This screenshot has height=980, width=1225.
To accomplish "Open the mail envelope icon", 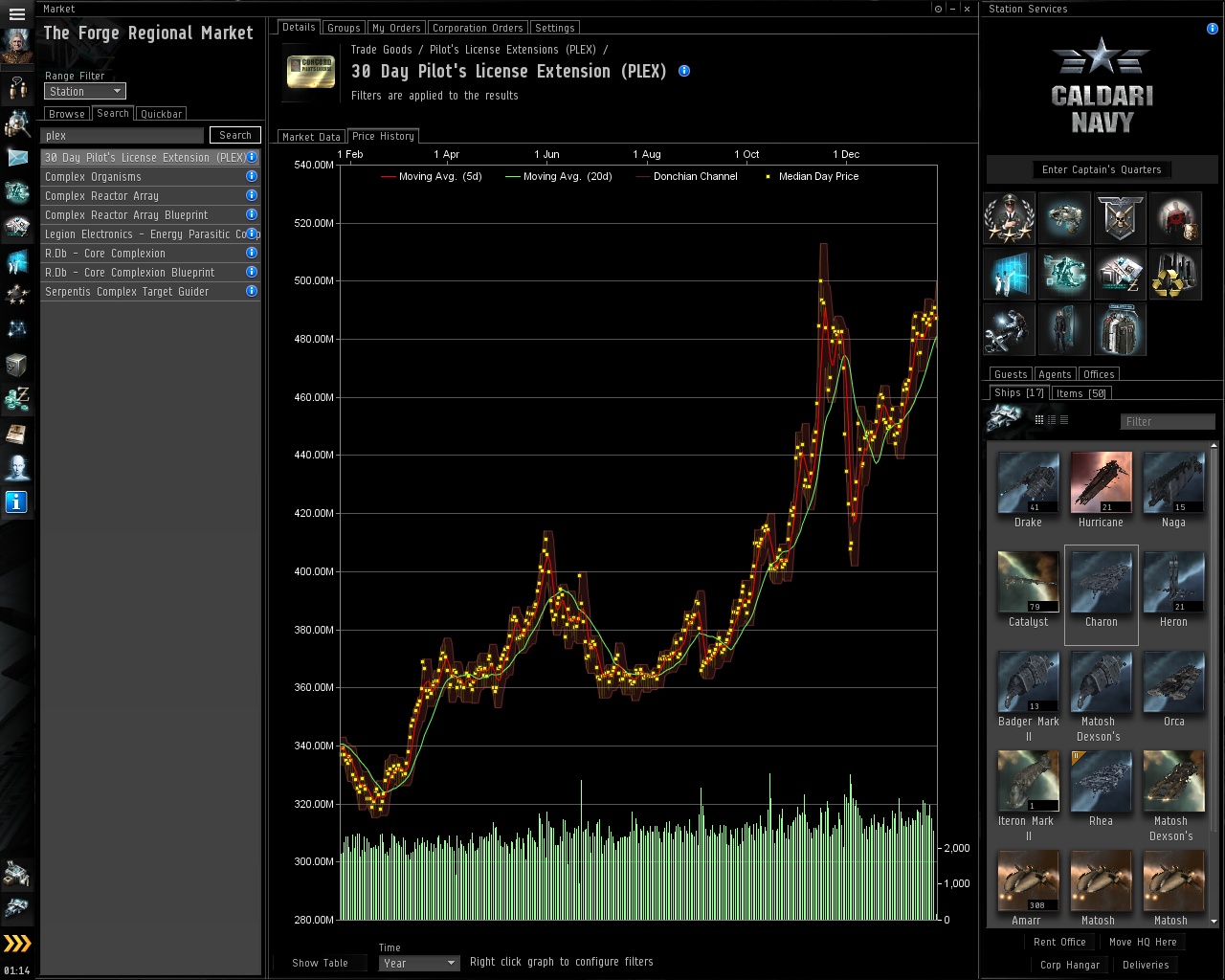I will (x=16, y=158).
